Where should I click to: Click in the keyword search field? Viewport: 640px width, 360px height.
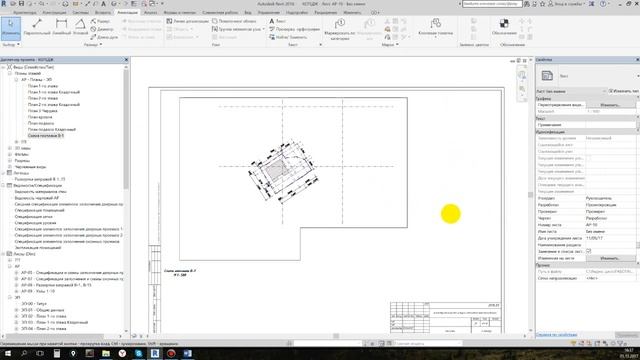coord(492,4)
